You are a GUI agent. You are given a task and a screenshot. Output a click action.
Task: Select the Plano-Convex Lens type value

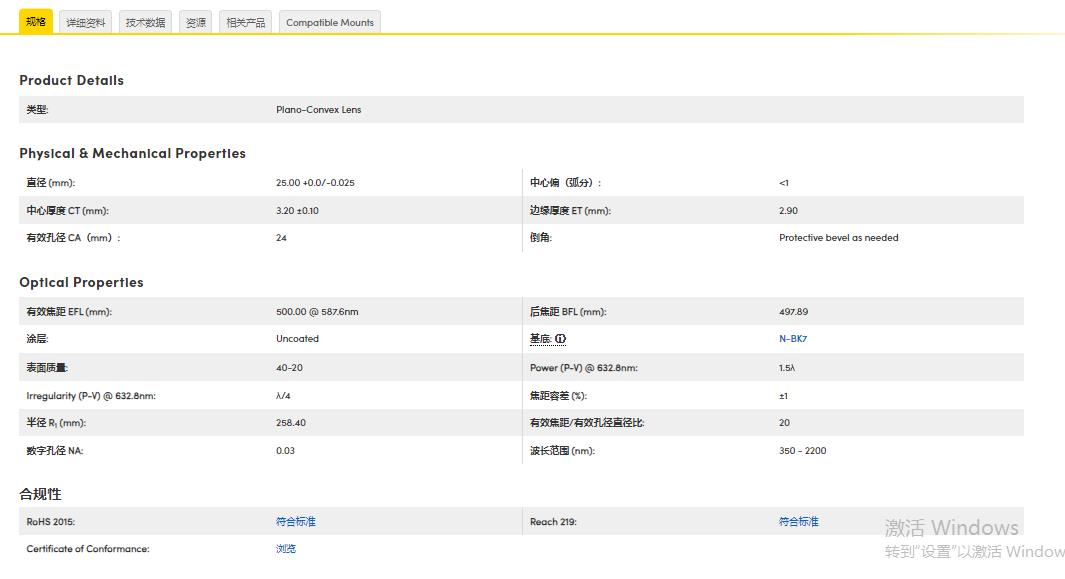point(318,109)
